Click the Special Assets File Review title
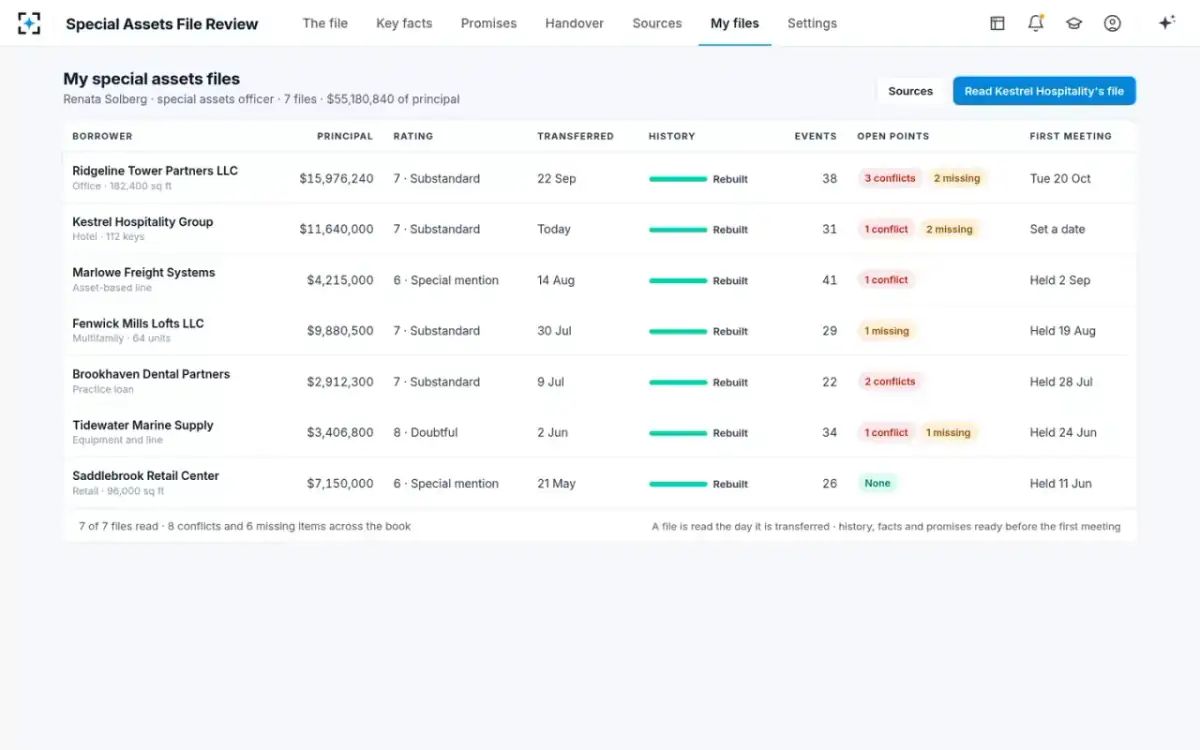The width and height of the screenshot is (1200, 750). click(162, 24)
